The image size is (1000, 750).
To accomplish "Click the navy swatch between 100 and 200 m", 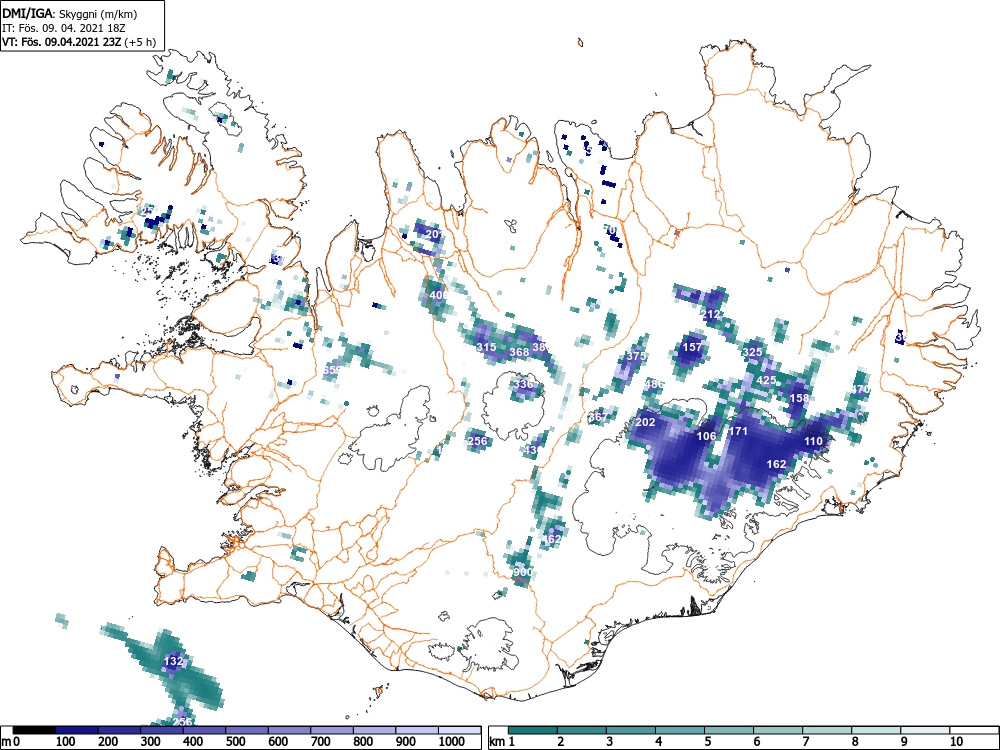I will 77,730.
